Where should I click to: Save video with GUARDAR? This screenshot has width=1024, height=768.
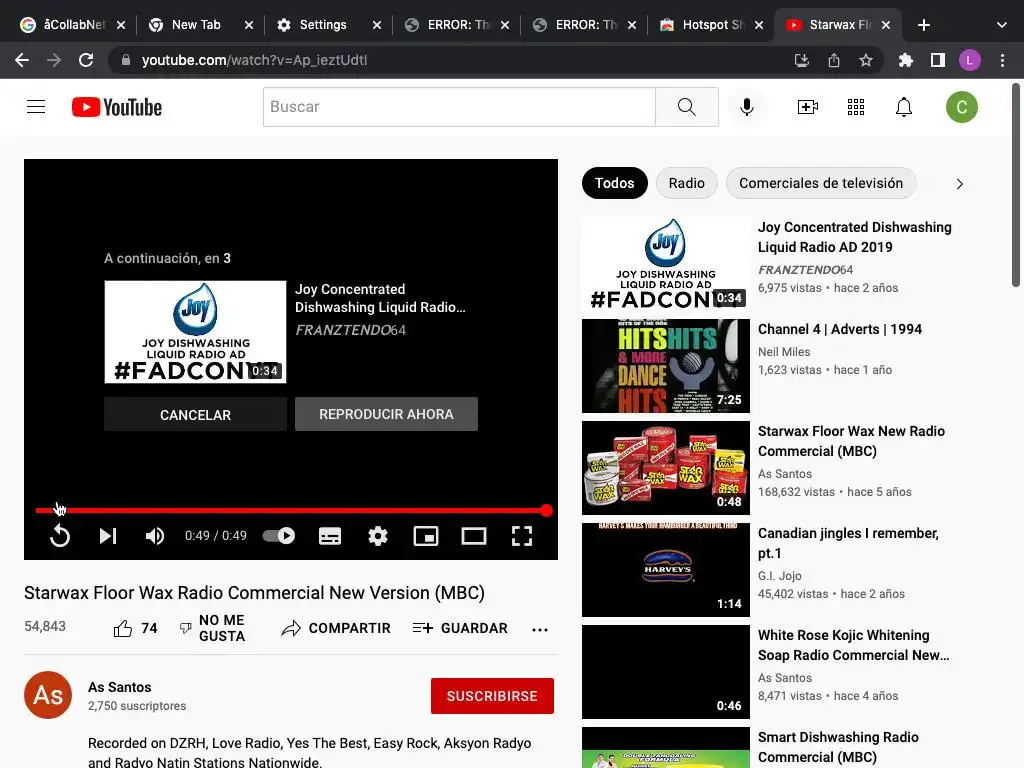(x=460, y=628)
